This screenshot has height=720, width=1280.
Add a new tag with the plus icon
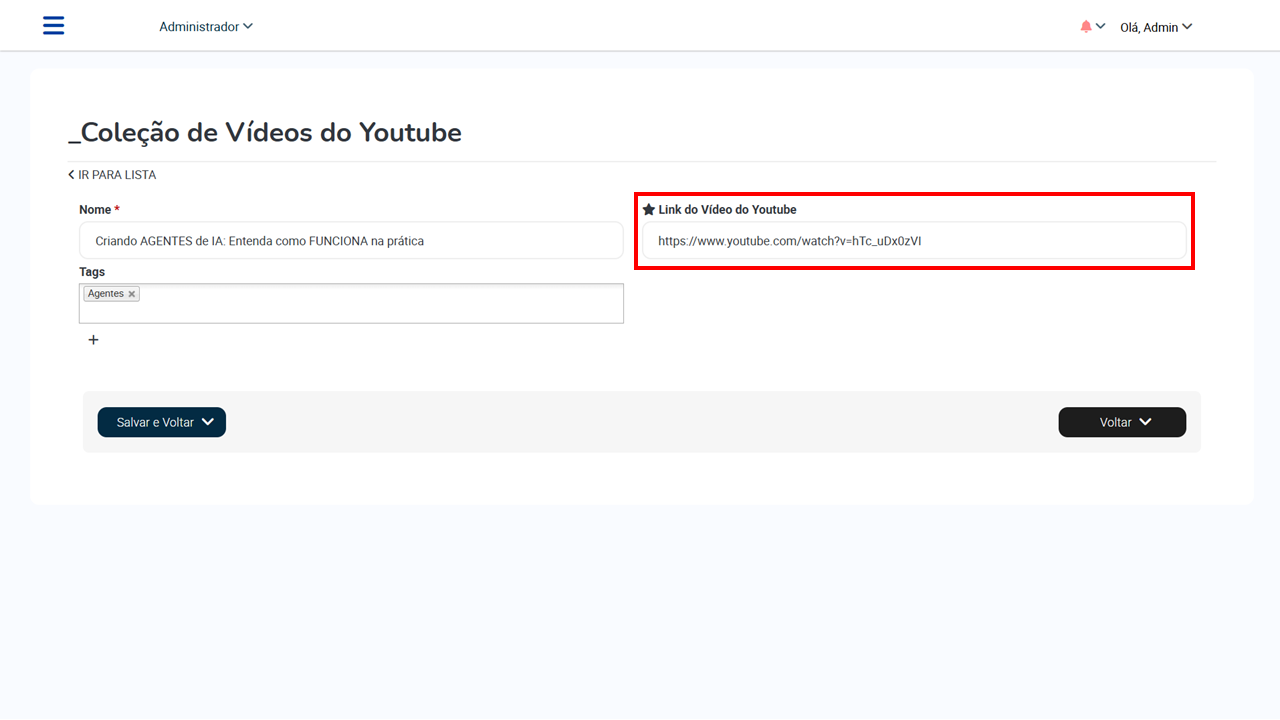[x=94, y=340]
